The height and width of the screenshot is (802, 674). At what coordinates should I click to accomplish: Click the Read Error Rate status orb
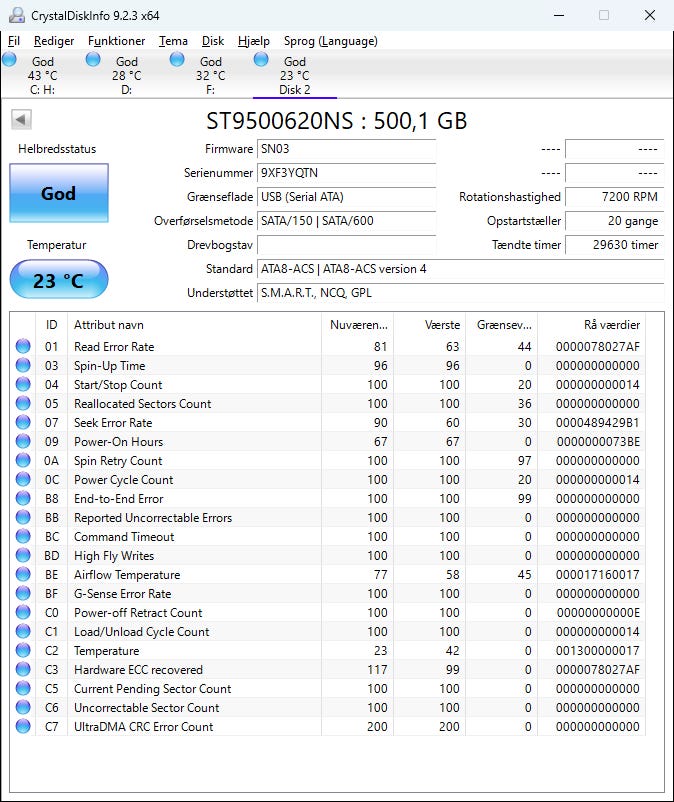tap(23, 347)
